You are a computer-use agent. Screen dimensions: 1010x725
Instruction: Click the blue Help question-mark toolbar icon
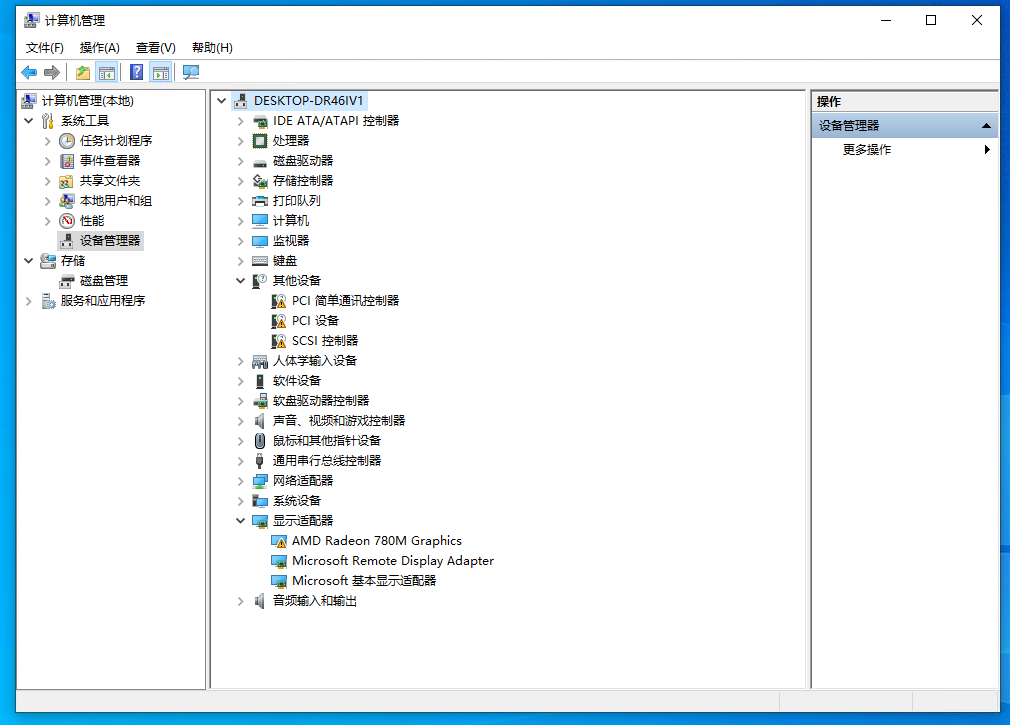pyautogui.click(x=137, y=72)
